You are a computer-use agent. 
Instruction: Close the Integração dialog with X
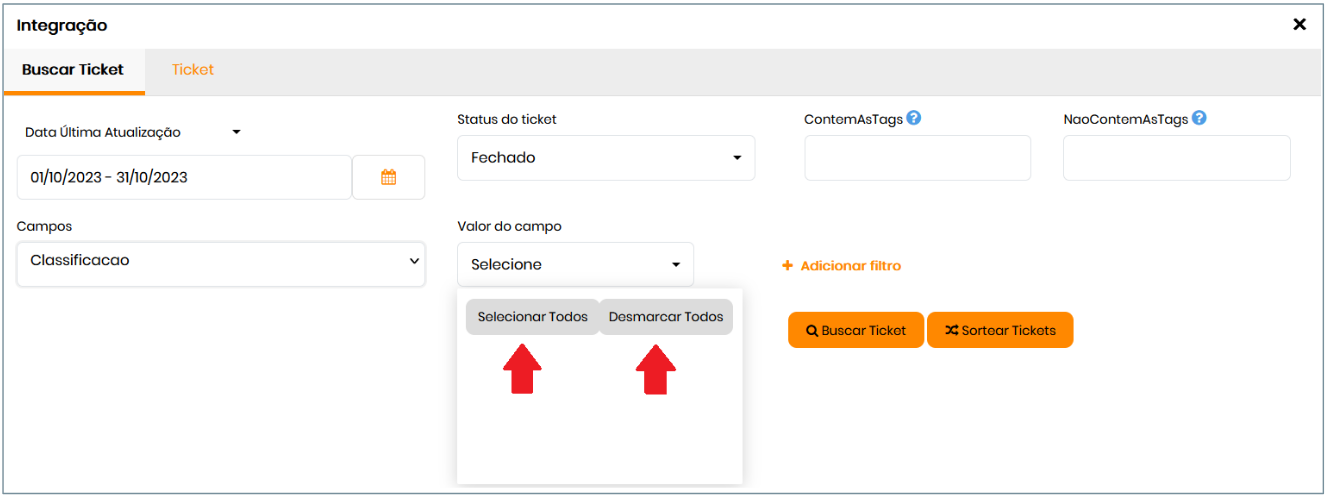coord(1299,25)
